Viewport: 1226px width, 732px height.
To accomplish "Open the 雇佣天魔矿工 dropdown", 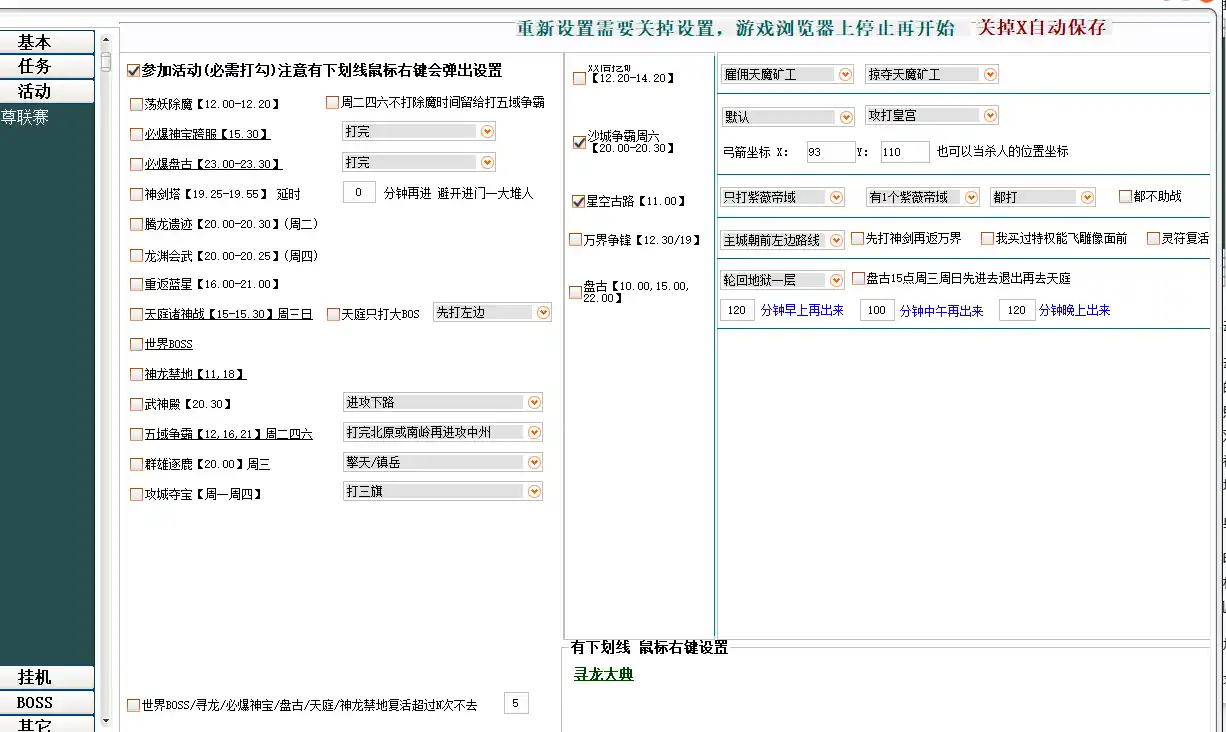I will click(787, 74).
